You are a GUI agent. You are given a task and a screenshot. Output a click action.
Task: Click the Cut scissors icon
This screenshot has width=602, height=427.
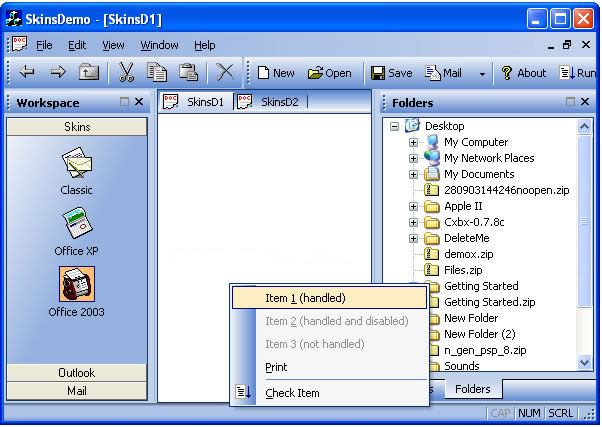pos(126,72)
